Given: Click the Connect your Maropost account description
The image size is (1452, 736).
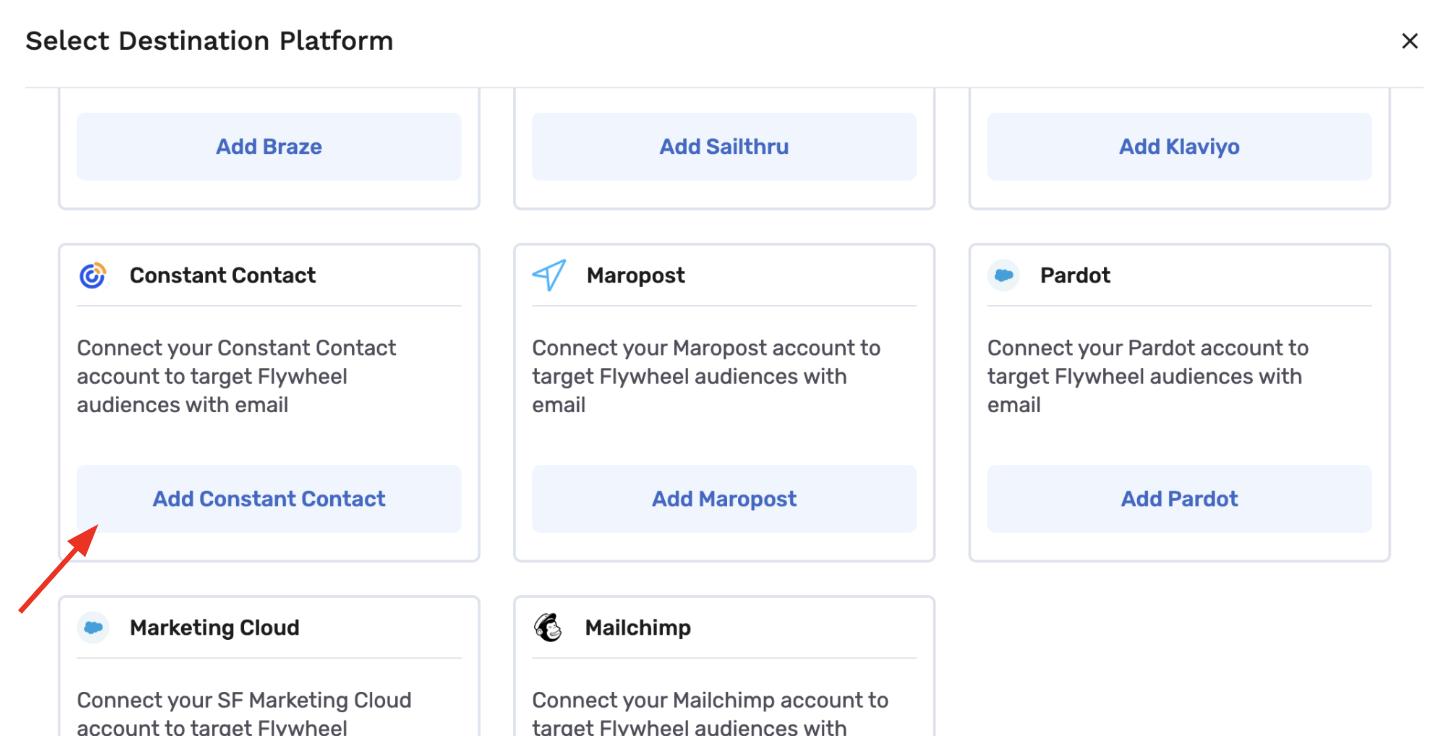Looking at the screenshot, I should (x=706, y=377).
